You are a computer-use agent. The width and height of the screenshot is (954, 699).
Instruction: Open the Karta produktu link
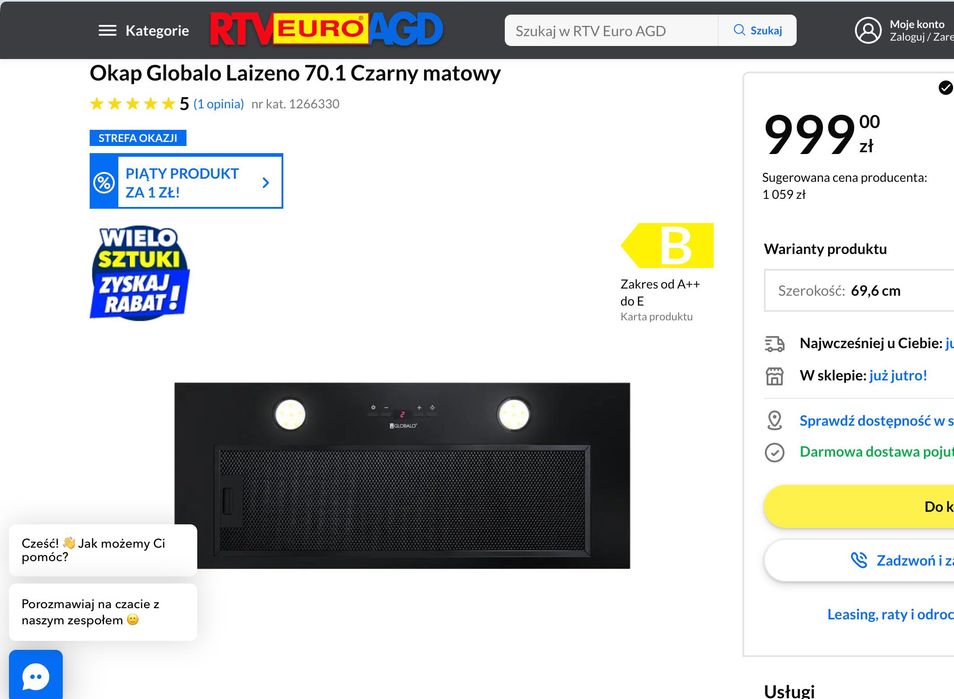coord(656,316)
